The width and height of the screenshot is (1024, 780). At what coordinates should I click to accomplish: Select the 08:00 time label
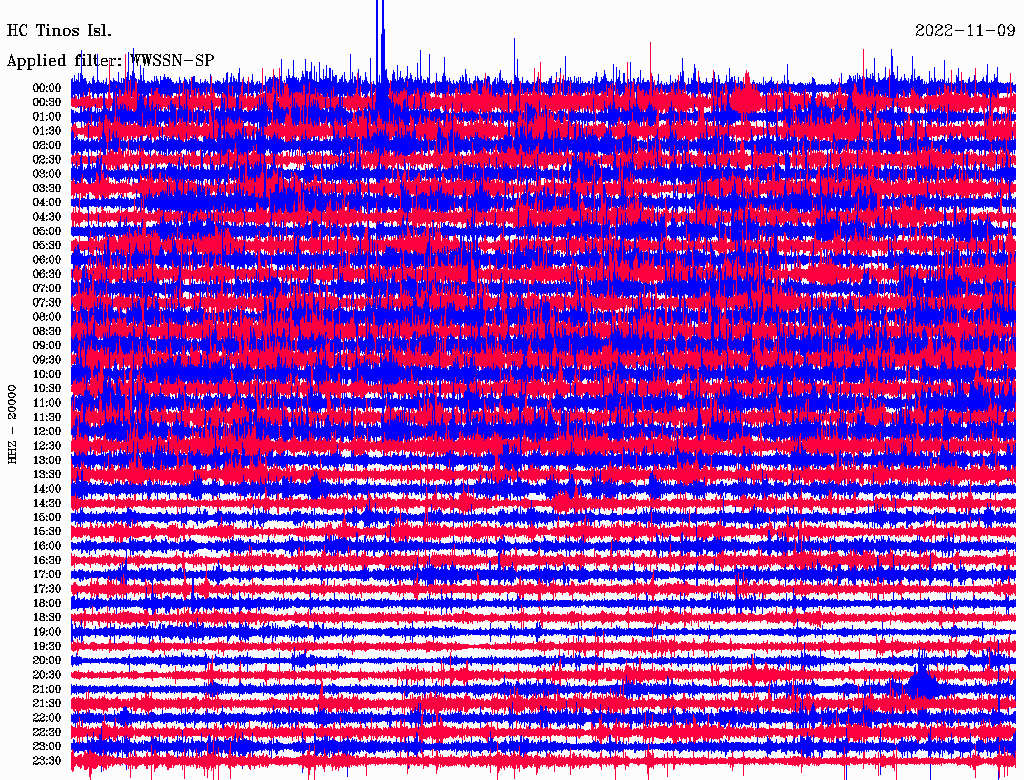coord(47,317)
